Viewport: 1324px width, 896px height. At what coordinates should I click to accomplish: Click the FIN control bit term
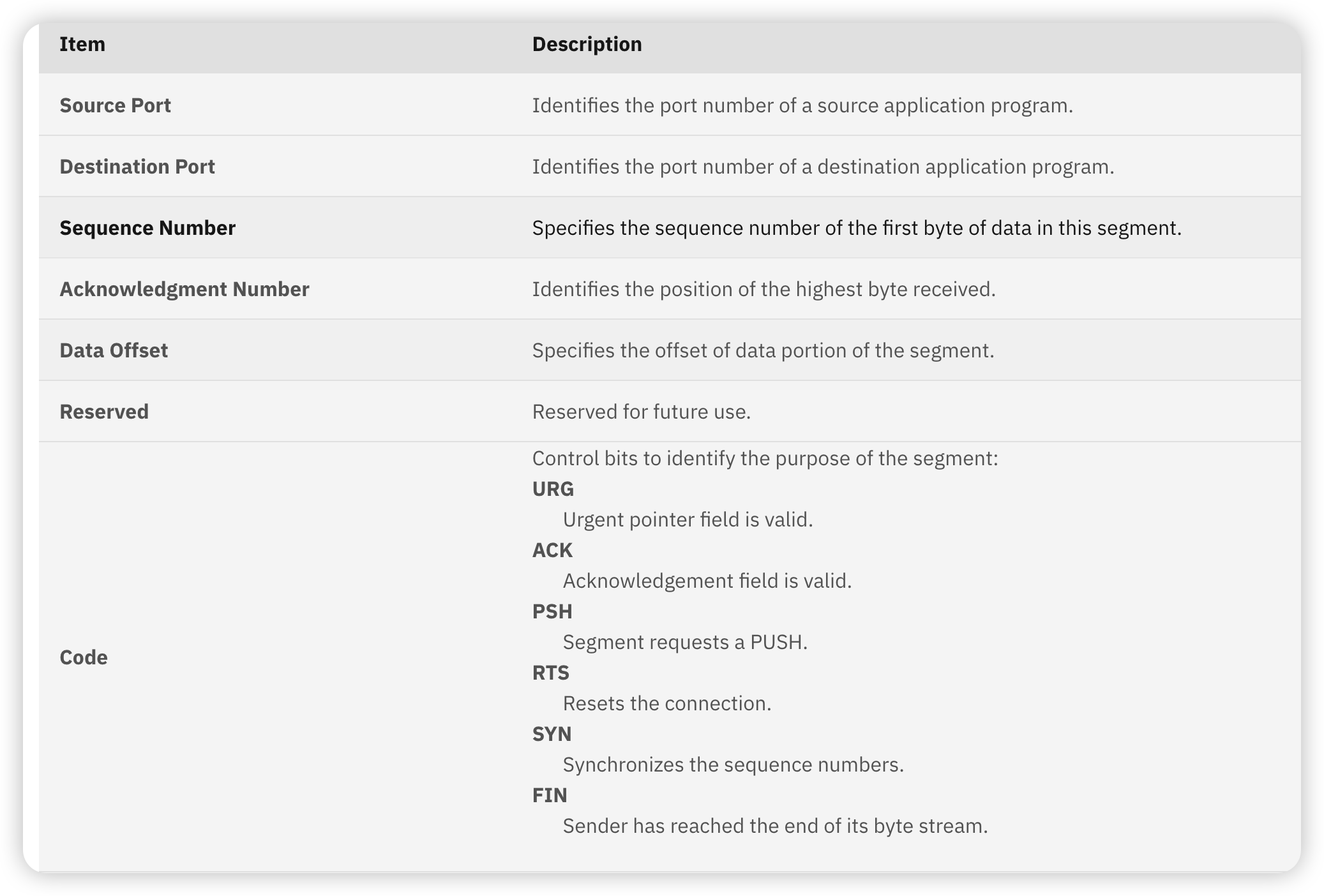coord(550,795)
